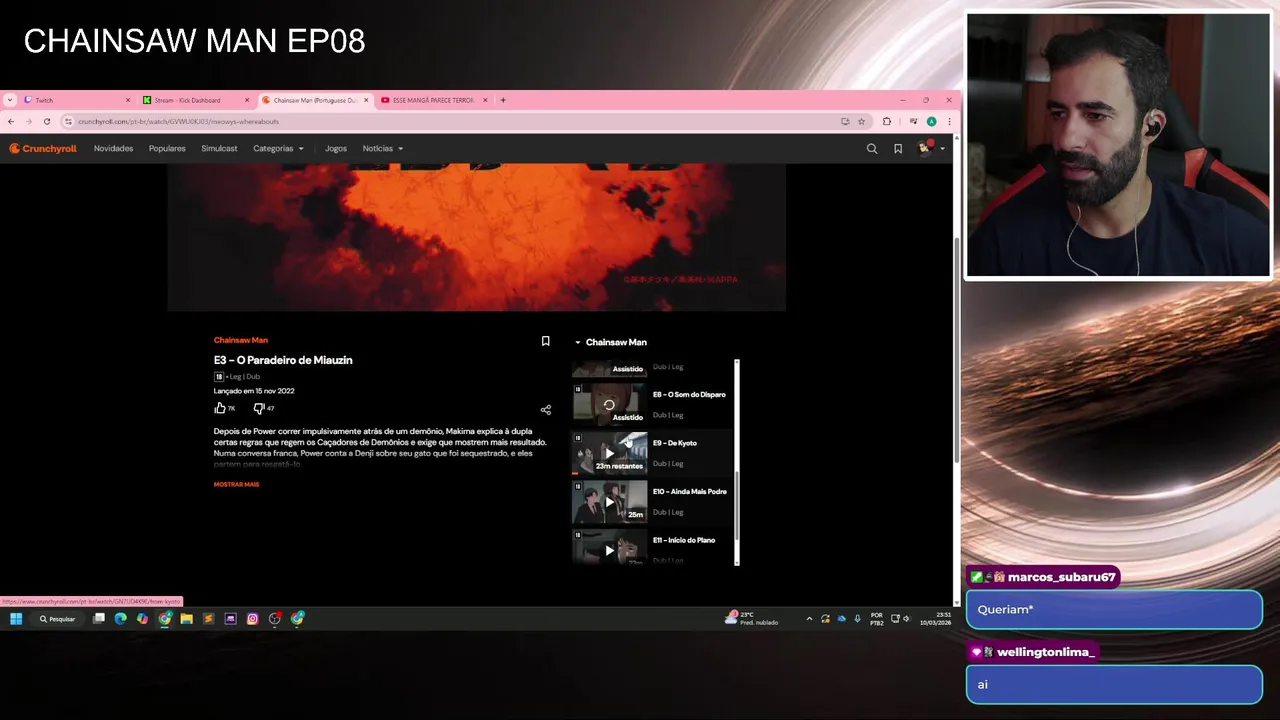Open Chrome three-dot menu
Image resolution: width=1280 pixels, height=720 pixels.
pos(949,121)
